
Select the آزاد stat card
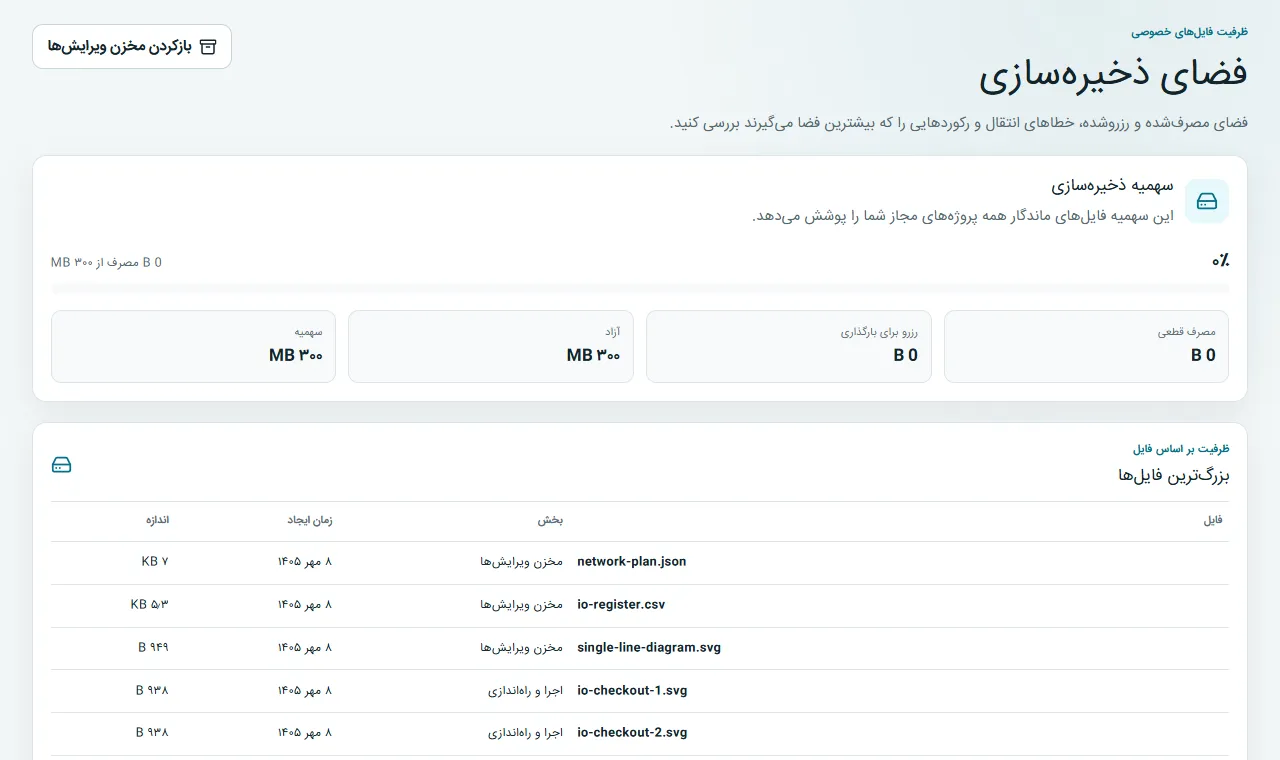pos(491,346)
